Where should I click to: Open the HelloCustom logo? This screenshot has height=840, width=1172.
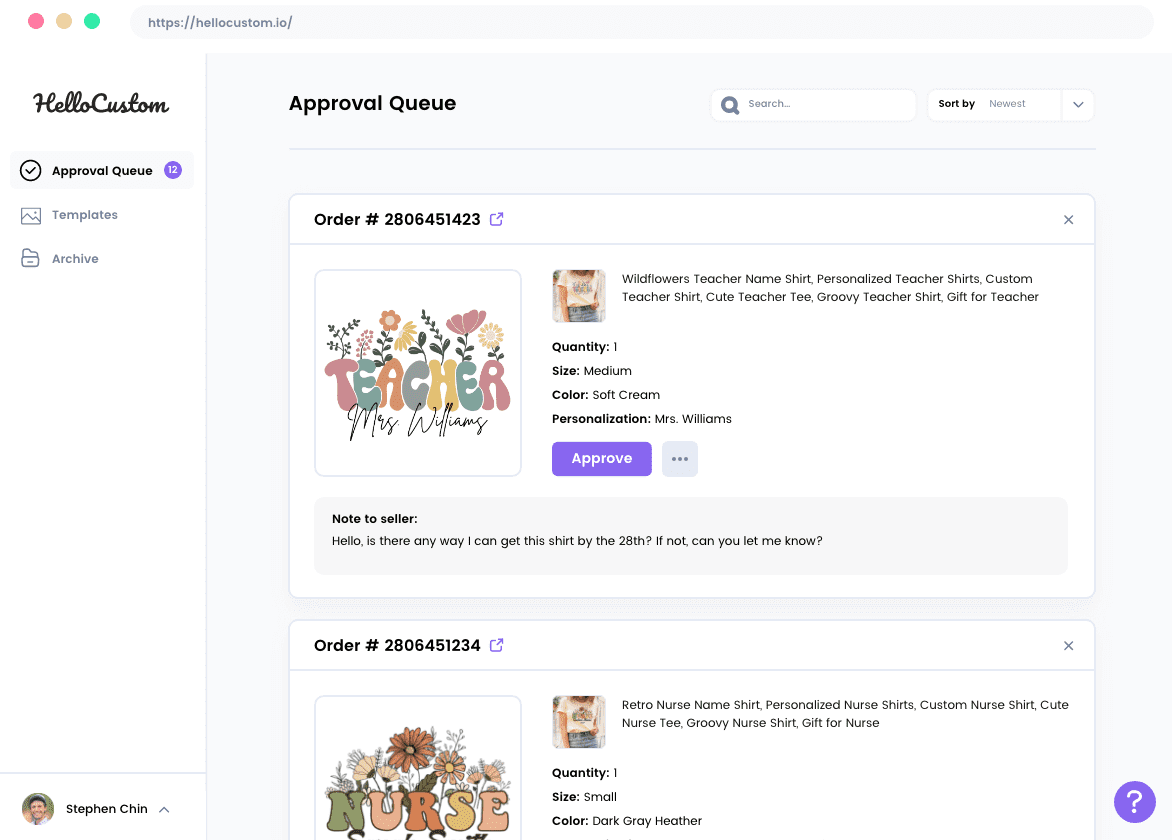point(101,103)
